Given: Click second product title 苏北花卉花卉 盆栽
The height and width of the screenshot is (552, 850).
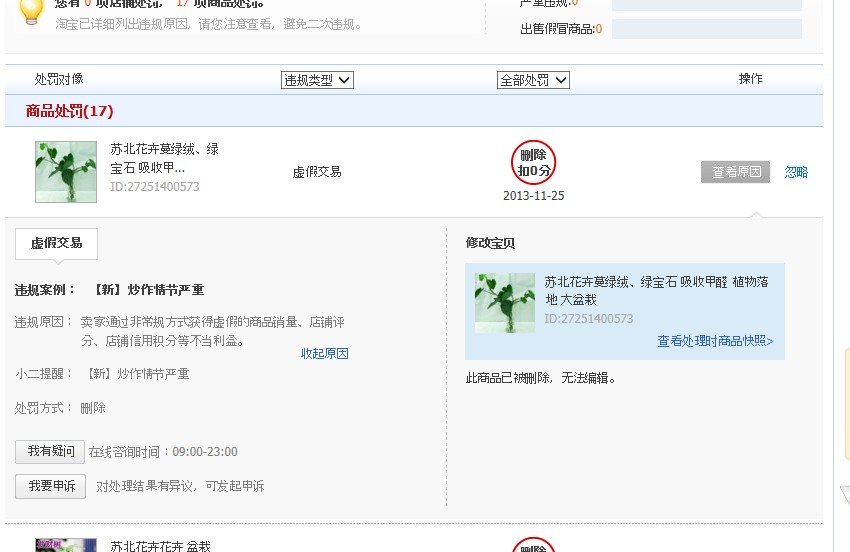Looking at the screenshot, I should coord(160,546).
